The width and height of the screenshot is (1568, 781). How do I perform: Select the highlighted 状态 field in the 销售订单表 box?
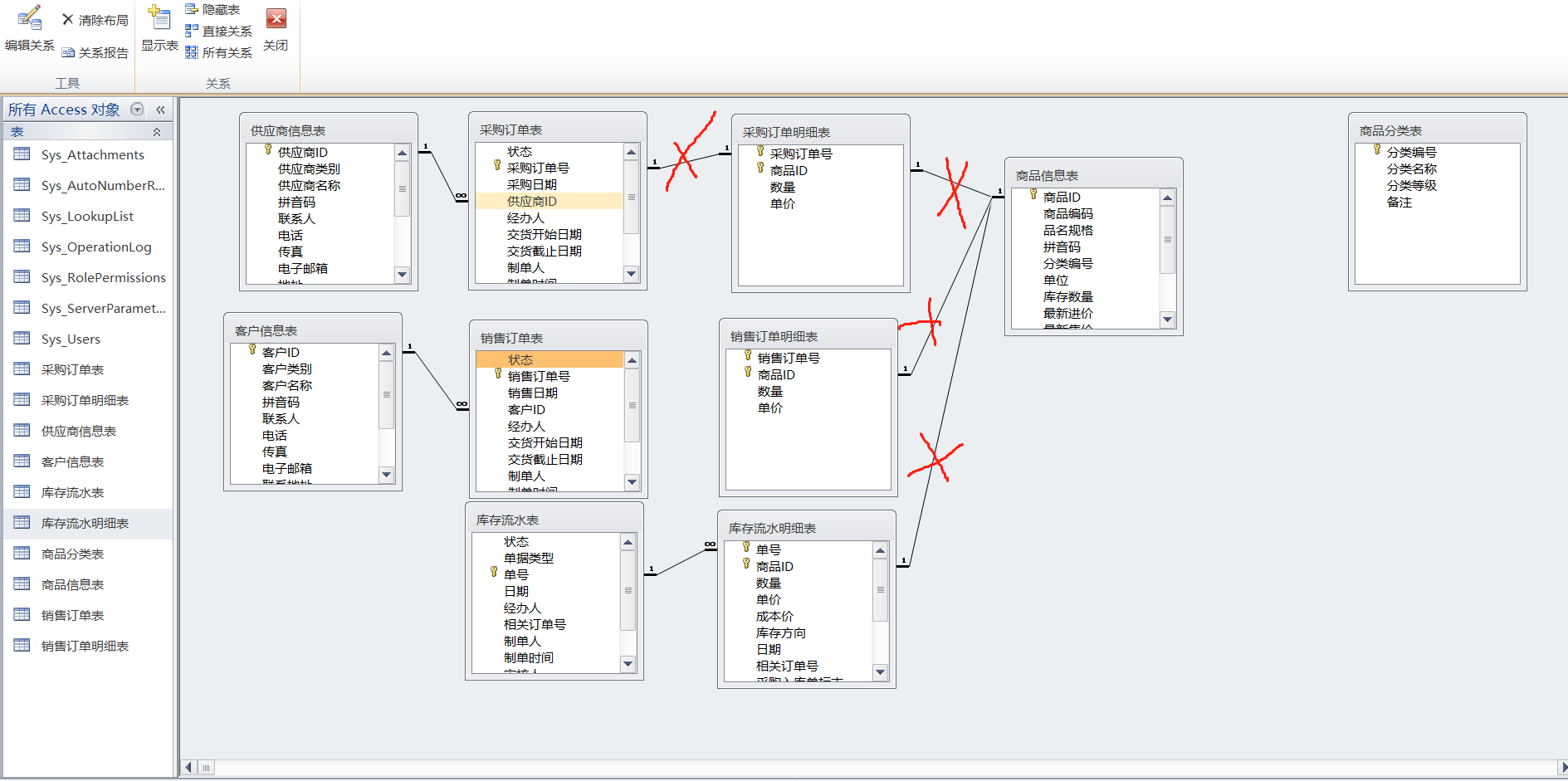click(550, 359)
